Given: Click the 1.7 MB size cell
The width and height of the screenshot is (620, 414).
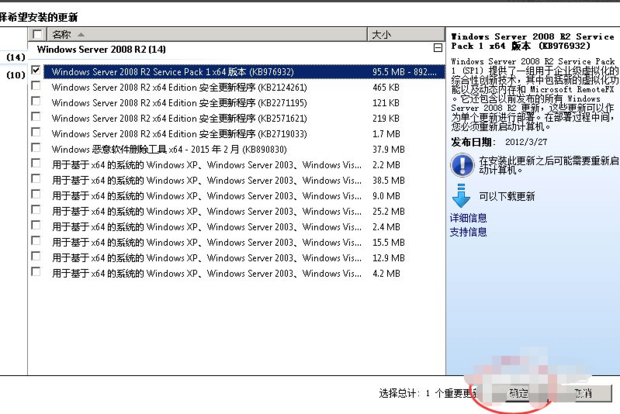Looking at the screenshot, I should (x=386, y=134).
